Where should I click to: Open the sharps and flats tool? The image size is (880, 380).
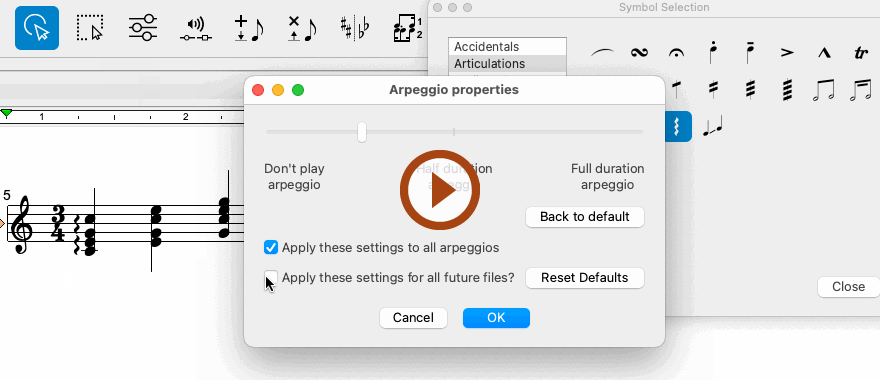pyautogui.click(x=355, y=29)
